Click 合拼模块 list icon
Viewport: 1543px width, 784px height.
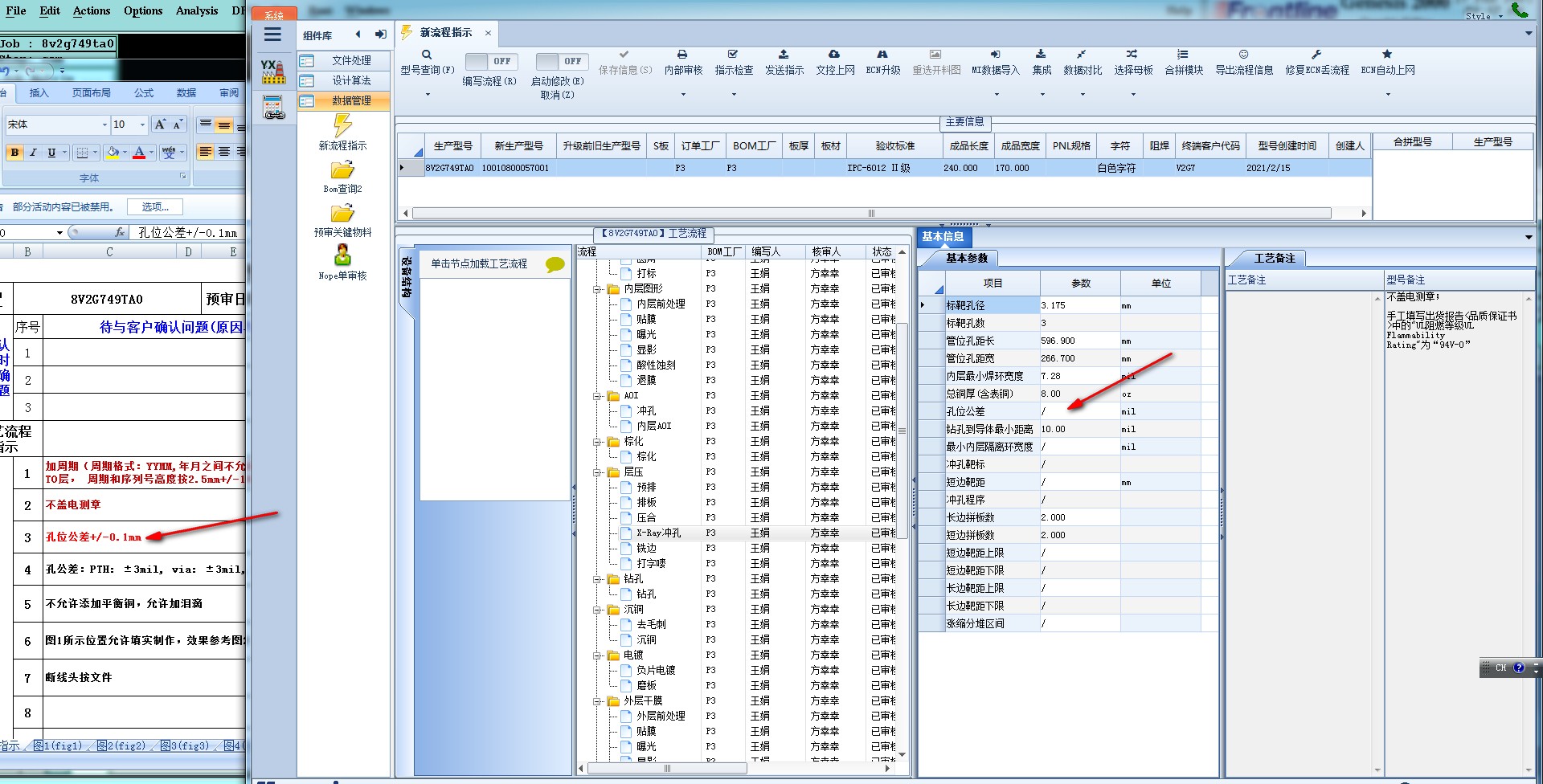point(1183,55)
